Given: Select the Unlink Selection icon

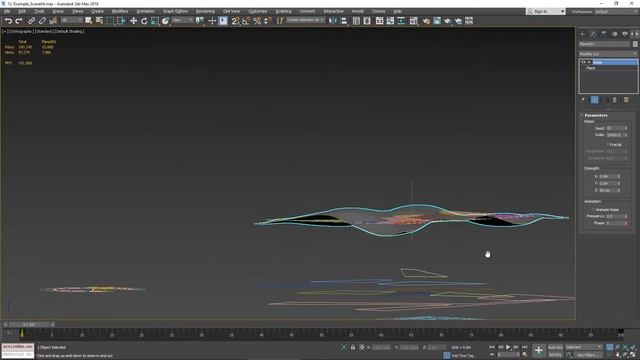Looking at the screenshot, I should point(42,21).
